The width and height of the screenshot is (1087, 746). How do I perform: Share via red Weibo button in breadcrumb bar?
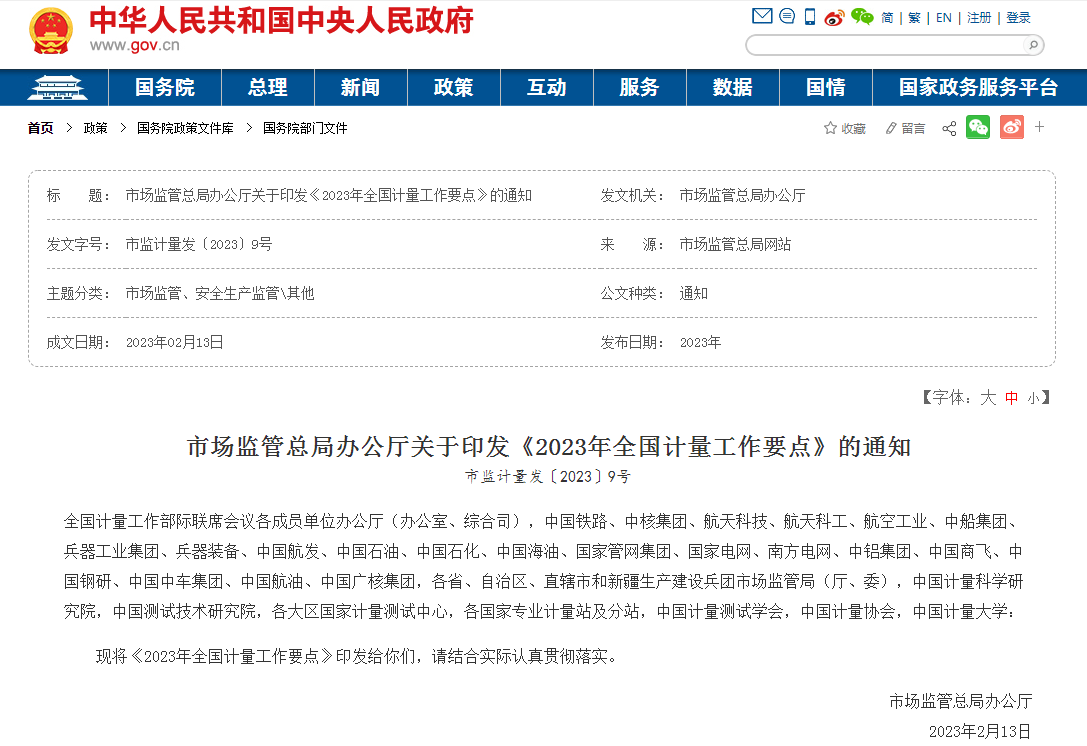point(1012,128)
